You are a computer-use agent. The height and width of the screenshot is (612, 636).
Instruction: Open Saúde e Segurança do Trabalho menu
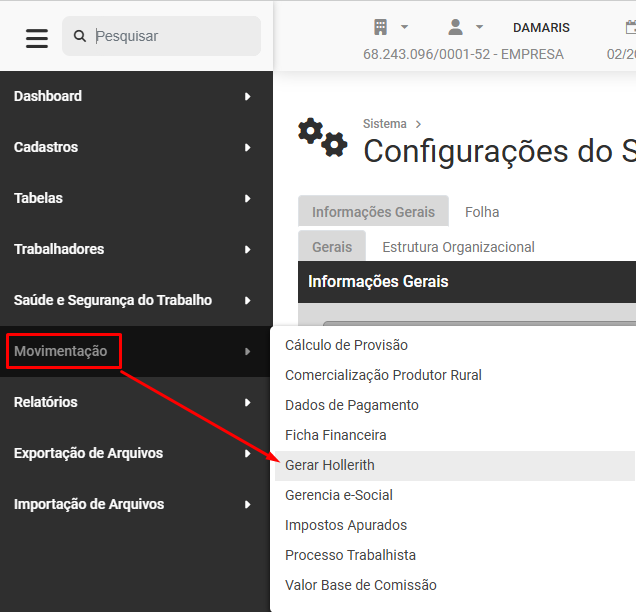click(113, 301)
